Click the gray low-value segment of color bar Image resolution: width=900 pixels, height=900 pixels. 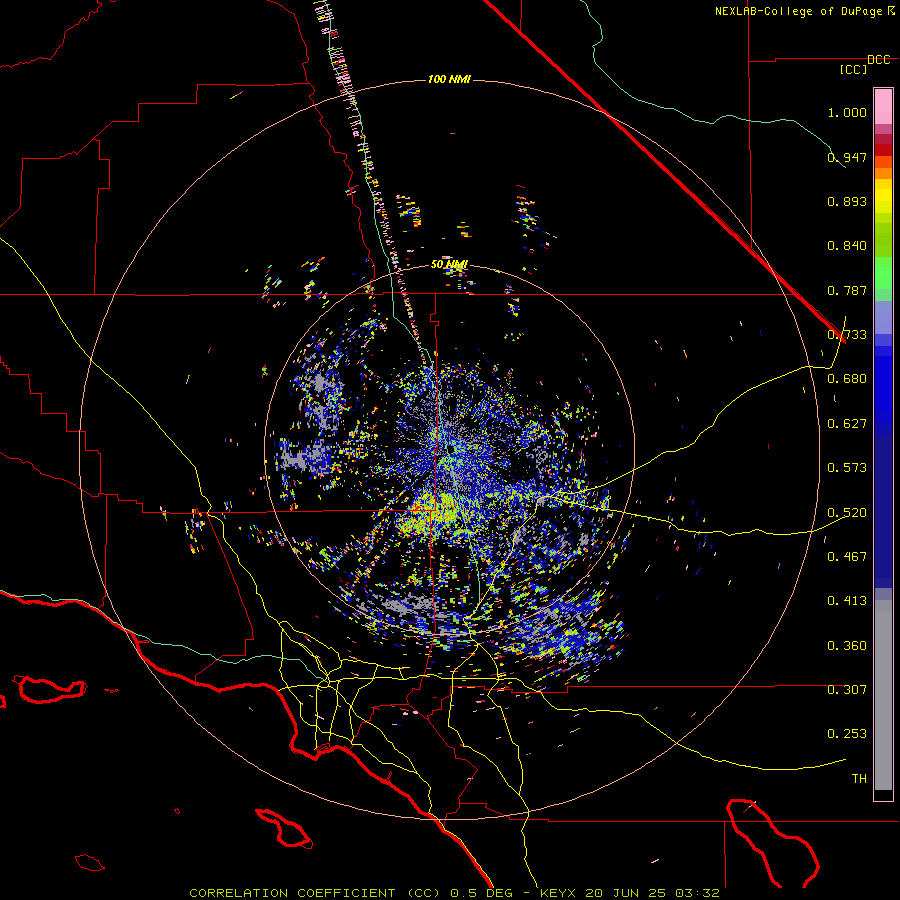tap(883, 695)
